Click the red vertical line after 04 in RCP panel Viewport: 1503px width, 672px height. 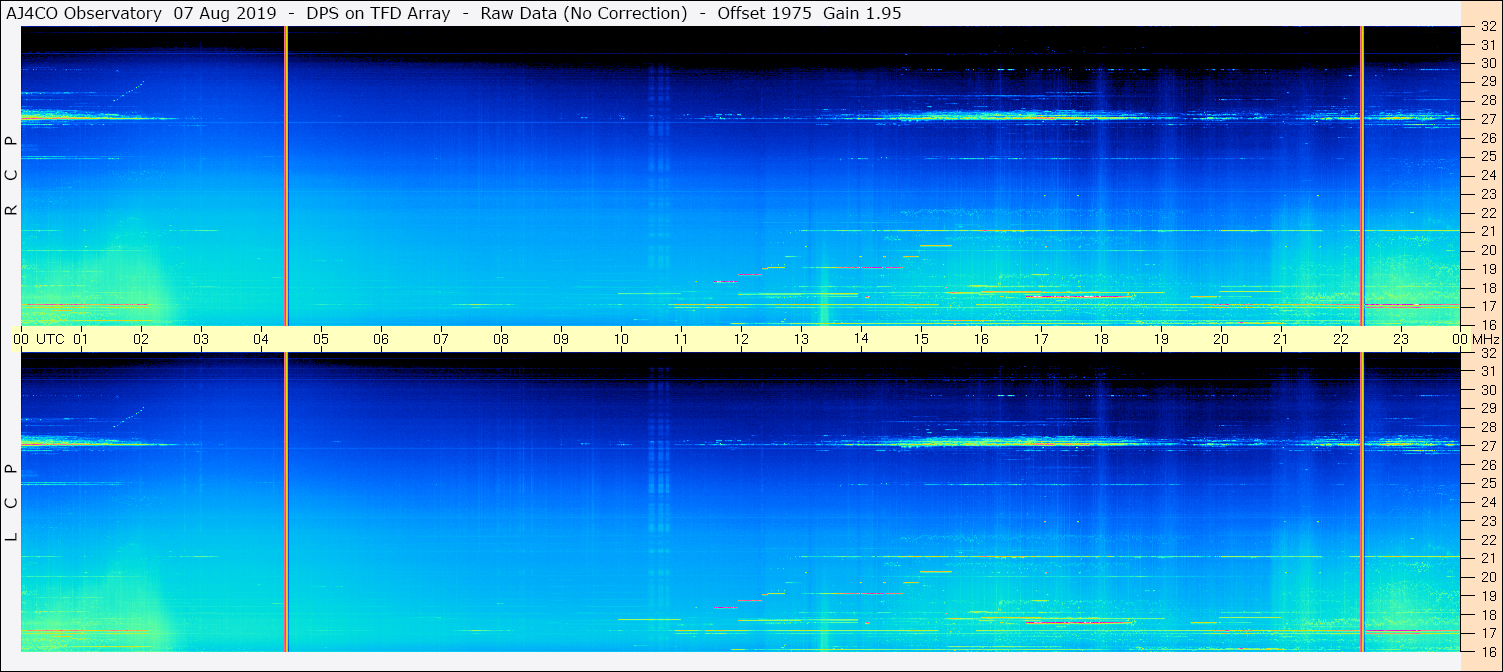click(286, 176)
